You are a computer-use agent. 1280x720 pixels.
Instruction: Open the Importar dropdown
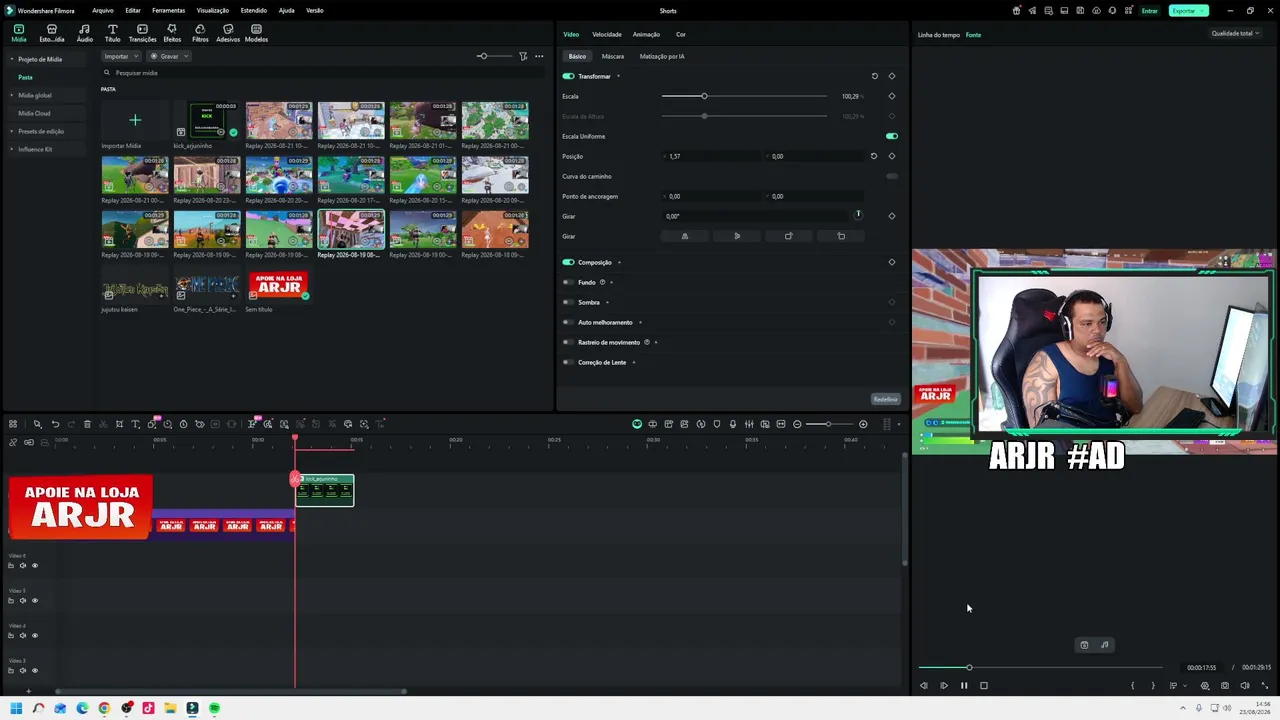(x=121, y=56)
